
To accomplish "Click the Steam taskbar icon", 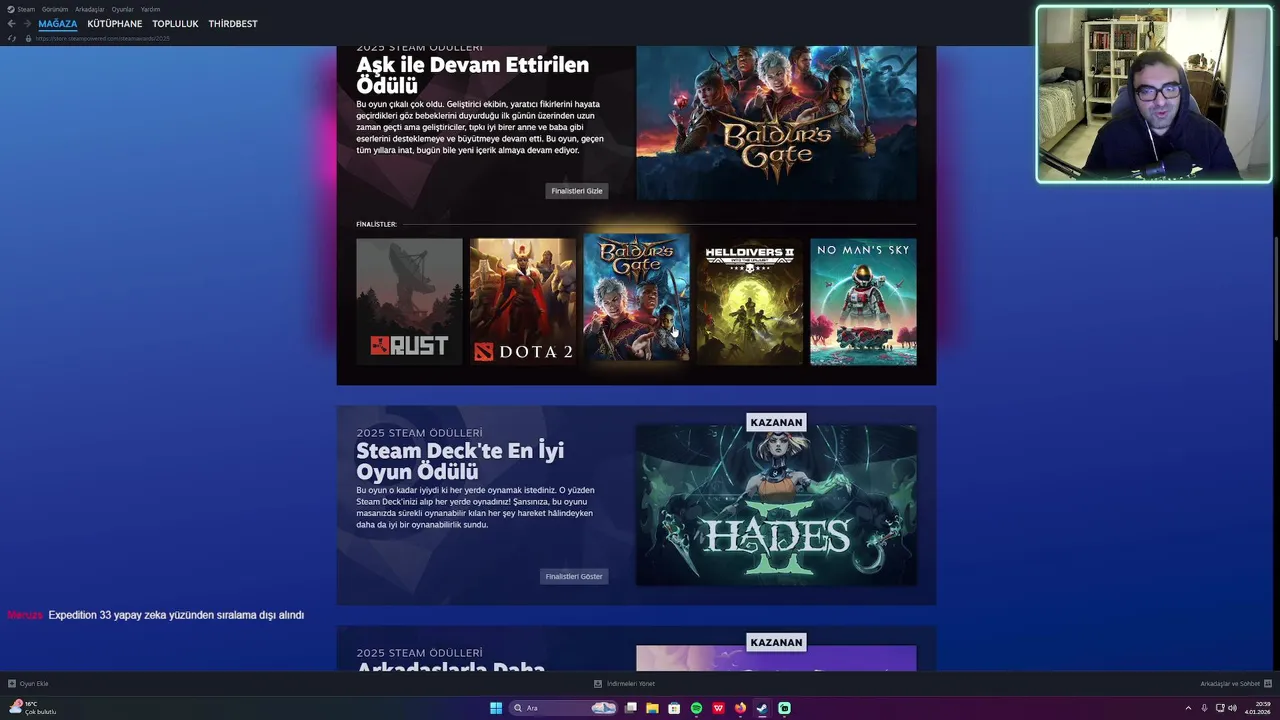I will 763,708.
